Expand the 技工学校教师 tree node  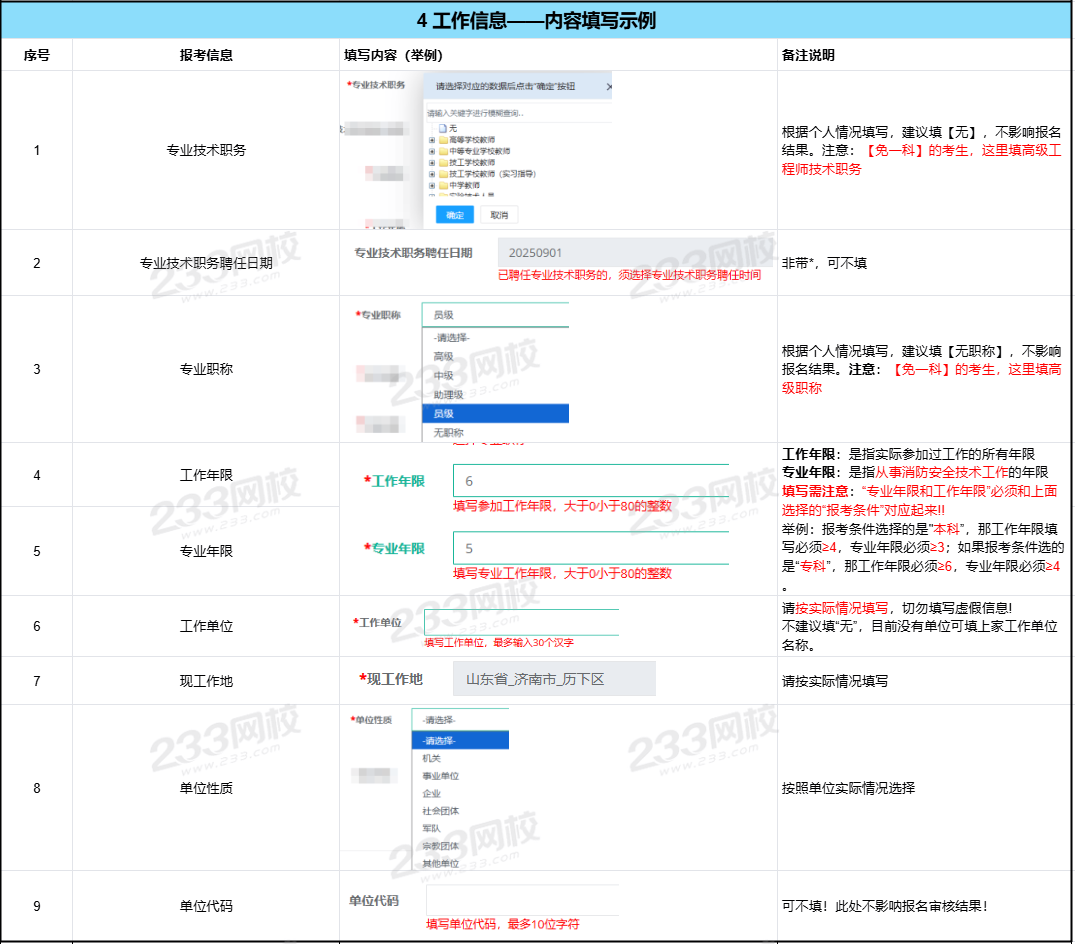coord(432,163)
